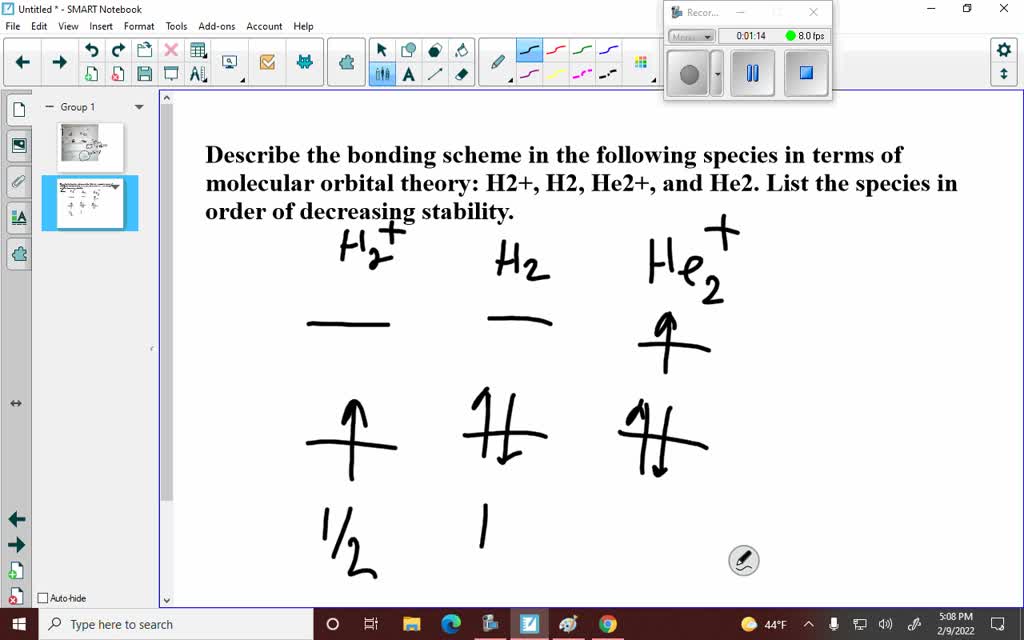The height and width of the screenshot is (640, 1024).
Task: Open the Properties tab in sidebar
Action: tap(19, 216)
